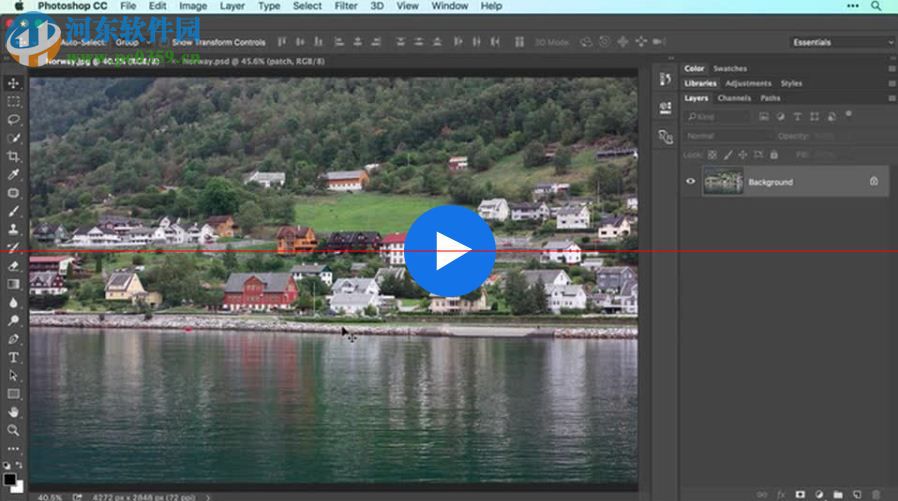Select the Path Selection tool
Screen dimensions: 898x501
pyautogui.click(x=13, y=376)
